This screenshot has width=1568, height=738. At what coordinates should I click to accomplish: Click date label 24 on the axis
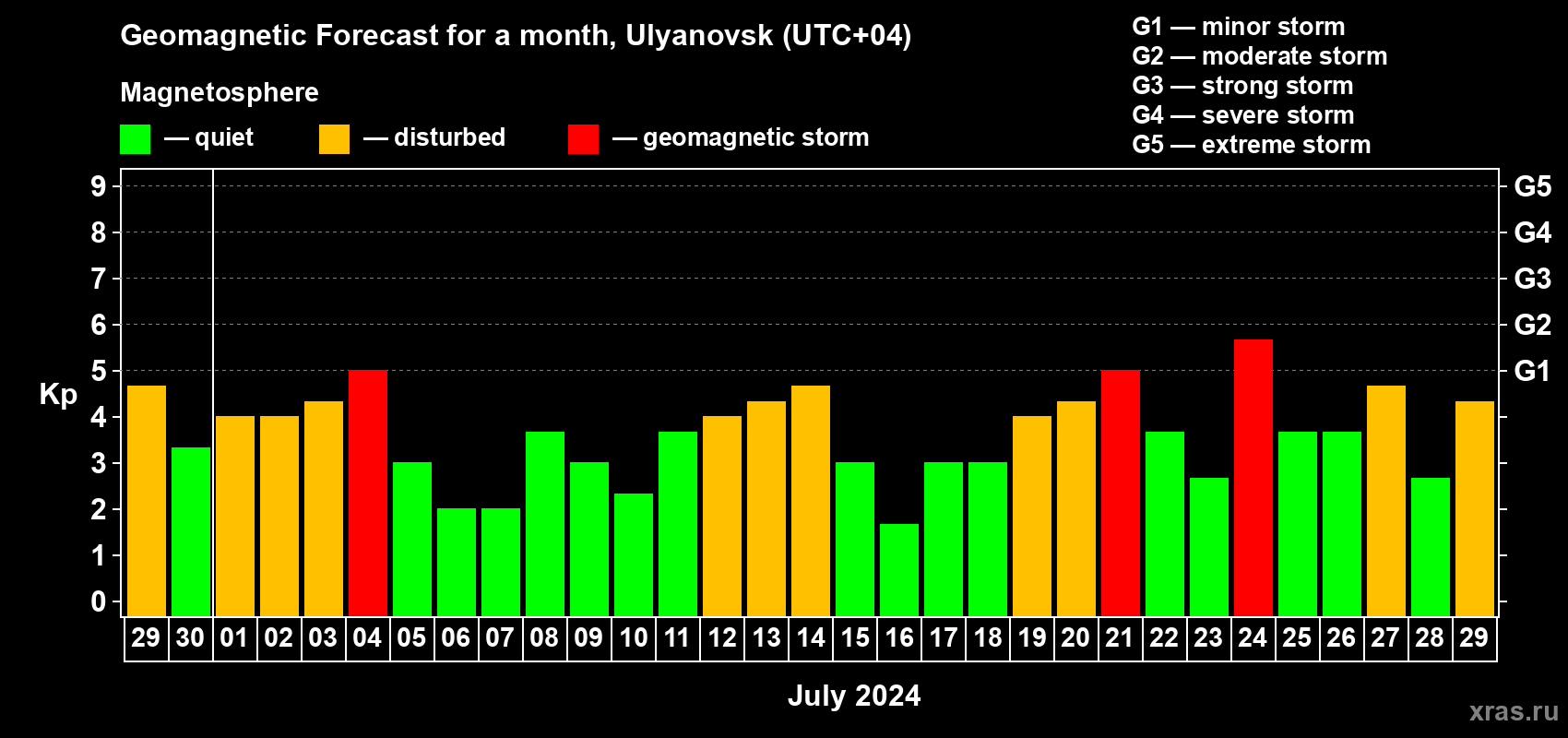[x=1253, y=638]
